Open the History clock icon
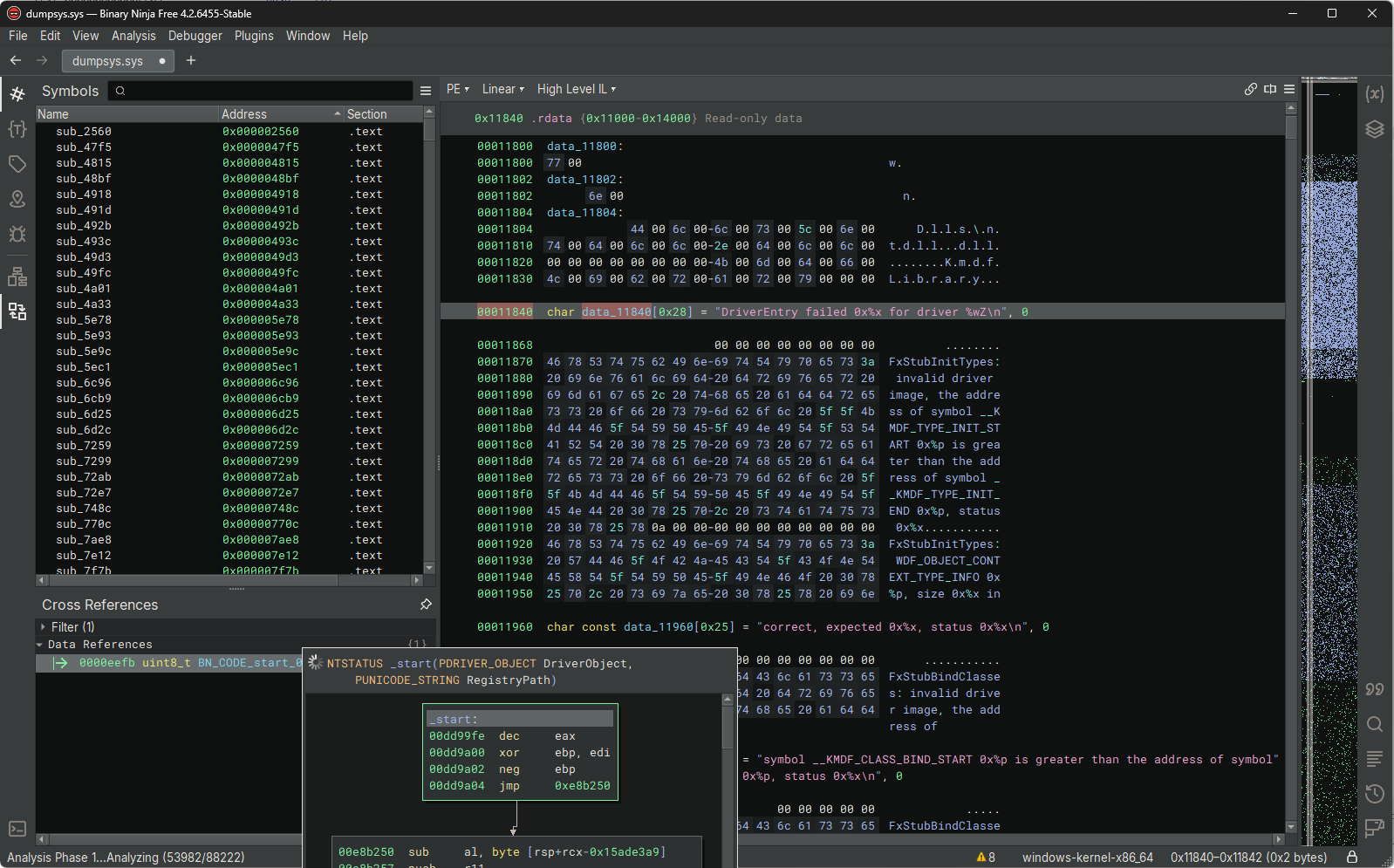 (1375, 794)
